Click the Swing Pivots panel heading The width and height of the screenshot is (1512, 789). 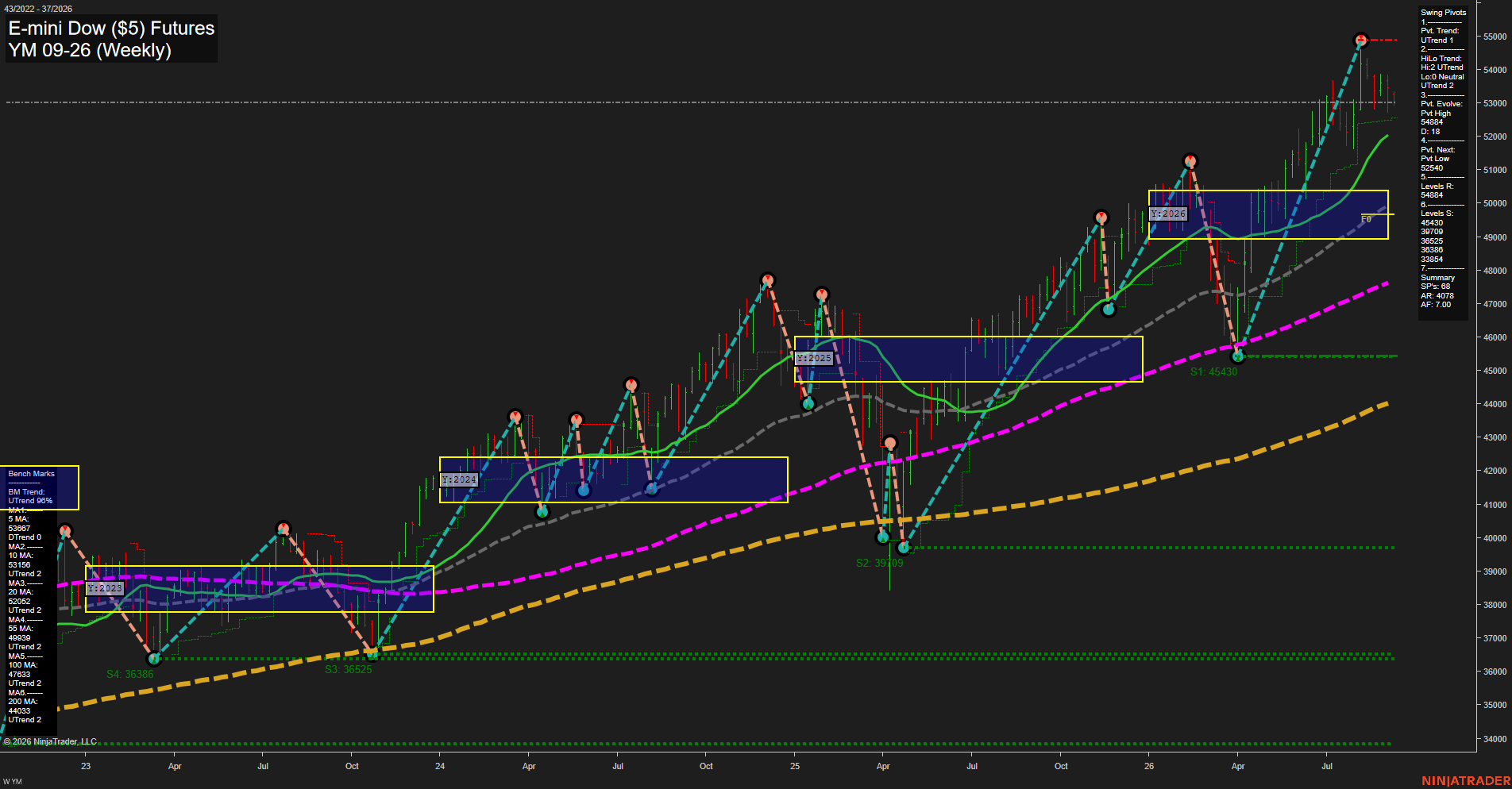(x=1443, y=13)
